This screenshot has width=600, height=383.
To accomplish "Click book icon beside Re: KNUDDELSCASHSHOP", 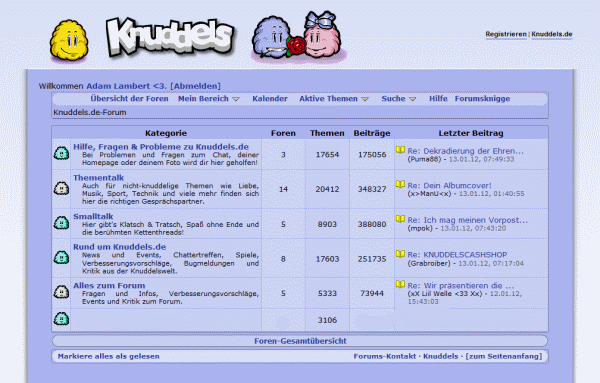I will (400, 254).
